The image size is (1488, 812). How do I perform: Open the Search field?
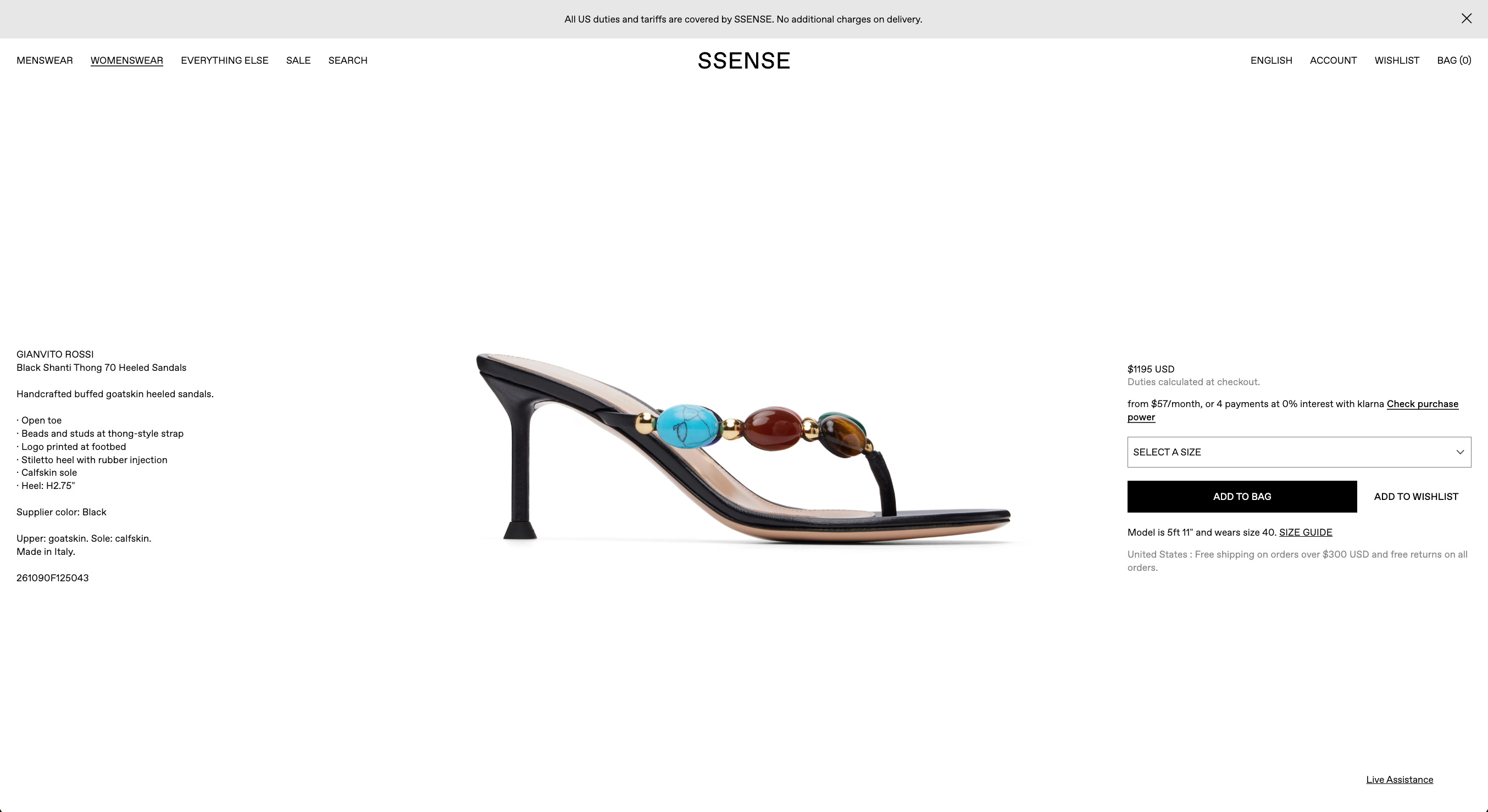click(x=348, y=60)
